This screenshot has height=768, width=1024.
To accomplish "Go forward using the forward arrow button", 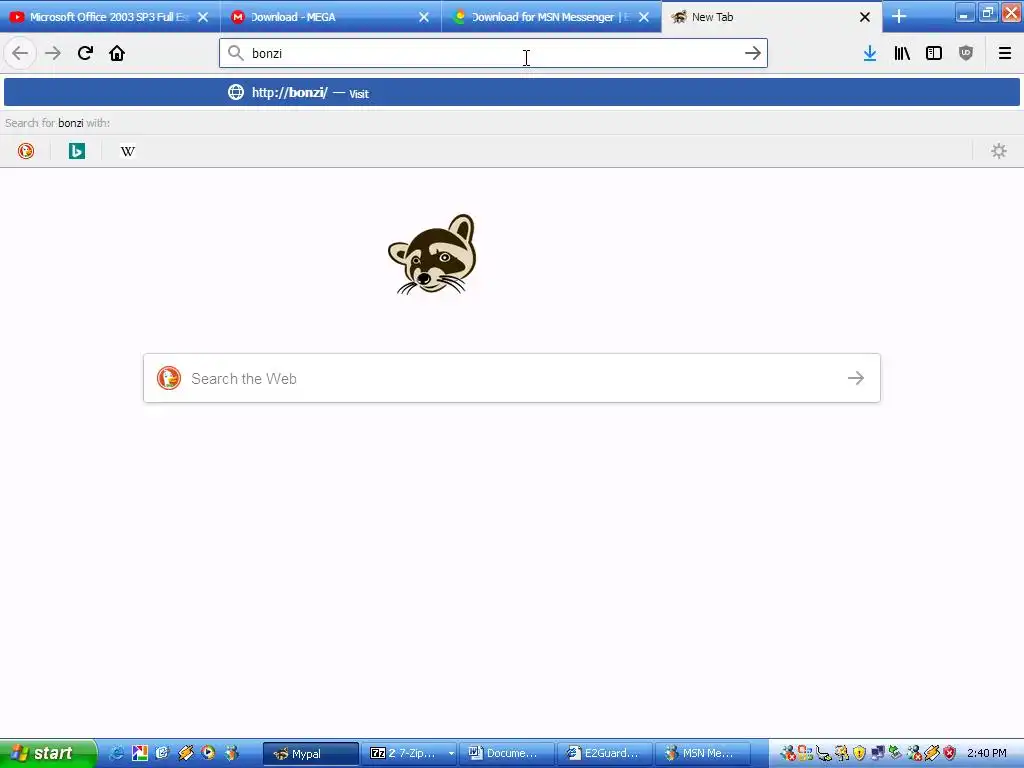I will [53, 54].
